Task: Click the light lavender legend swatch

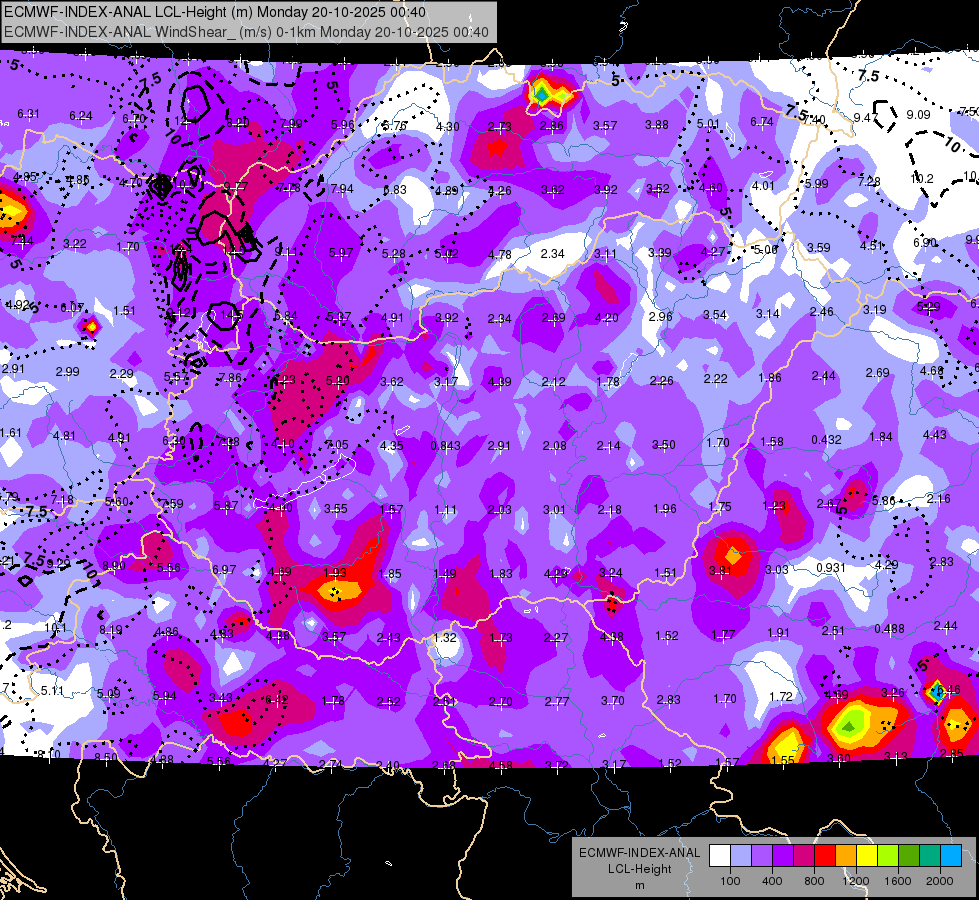Action: coord(741,856)
